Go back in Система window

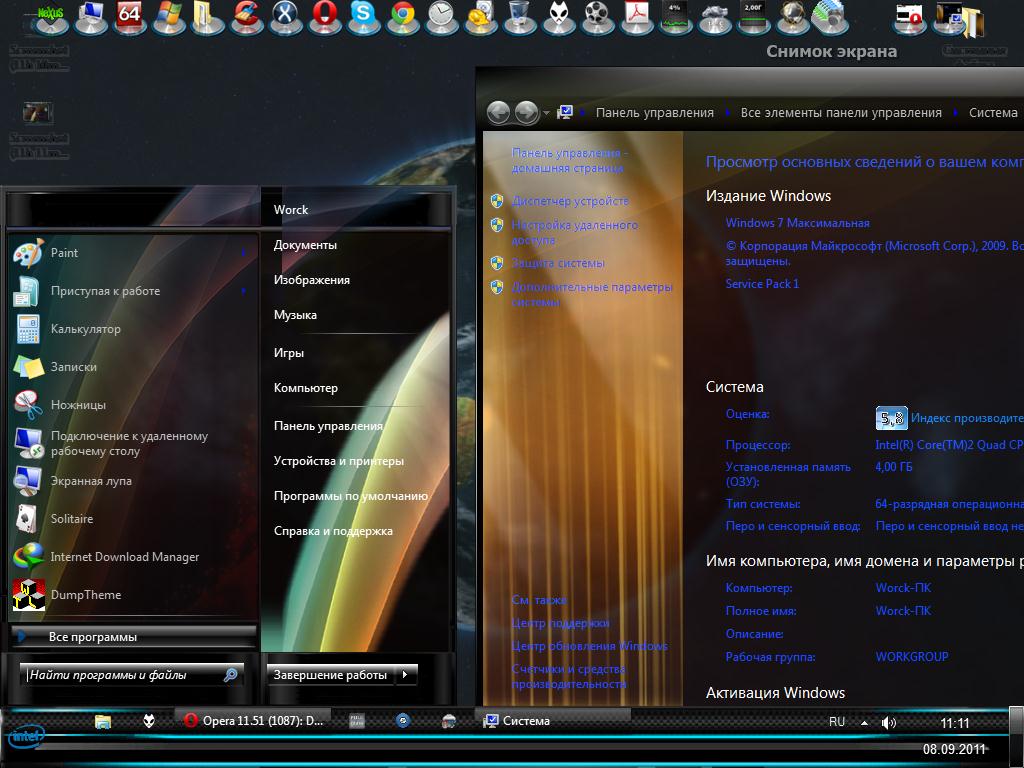499,112
